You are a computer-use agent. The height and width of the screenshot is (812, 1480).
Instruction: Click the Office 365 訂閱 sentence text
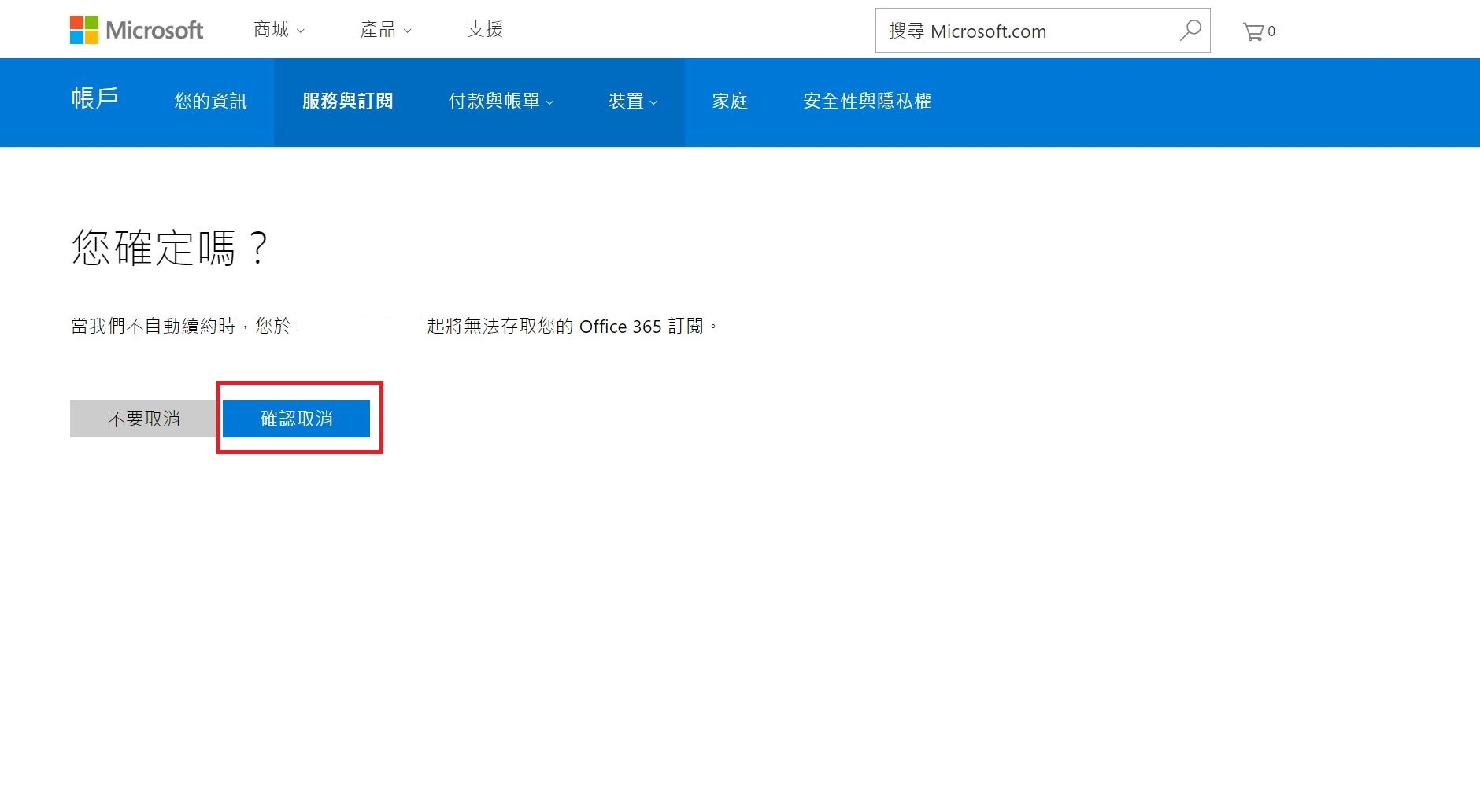[x=394, y=326]
